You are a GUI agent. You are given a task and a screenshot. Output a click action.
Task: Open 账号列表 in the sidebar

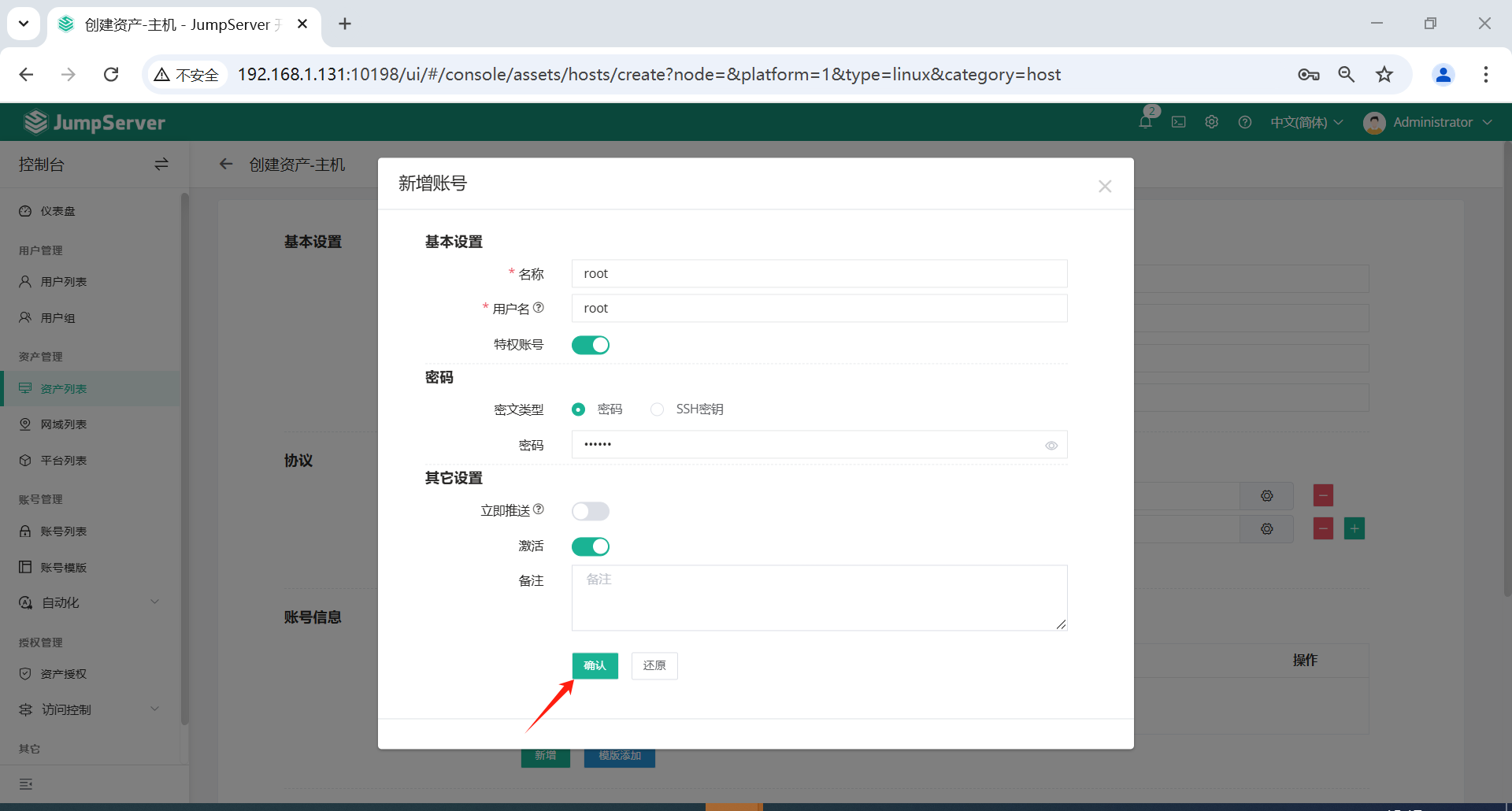(91, 531)
